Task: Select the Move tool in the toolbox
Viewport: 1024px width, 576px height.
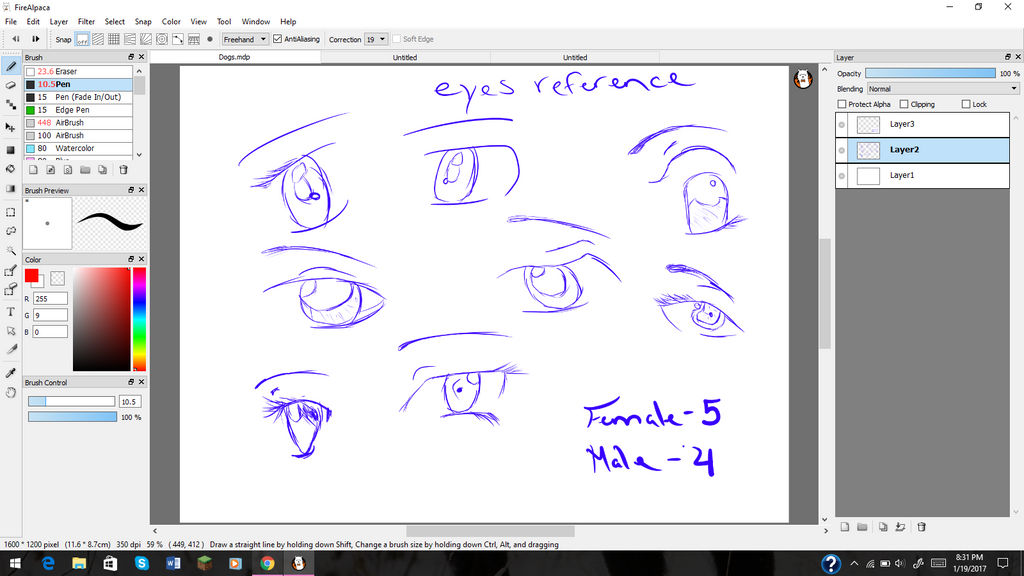Action: (x=11, y=127)
